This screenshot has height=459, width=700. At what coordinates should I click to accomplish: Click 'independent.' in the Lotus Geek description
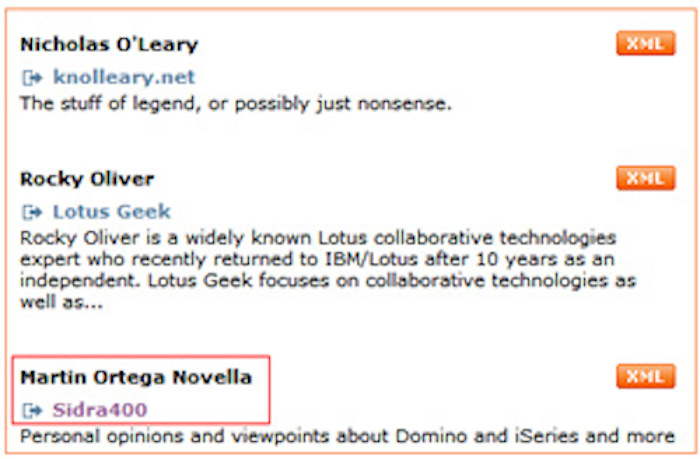[81, 281]
